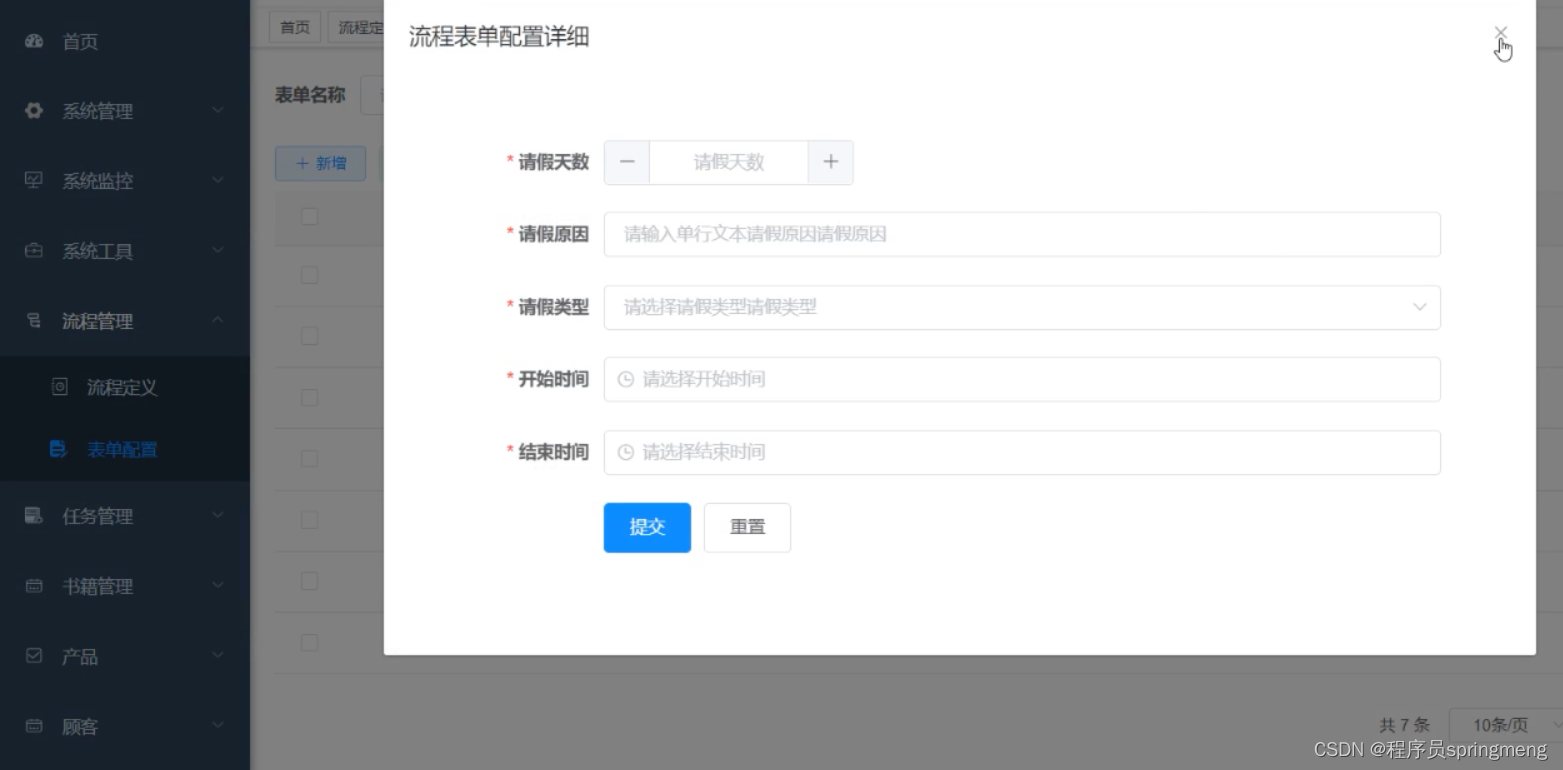Click the 请假原因 field label
The height and width of the screenshot is (770, 1563).
pos(553,234)
